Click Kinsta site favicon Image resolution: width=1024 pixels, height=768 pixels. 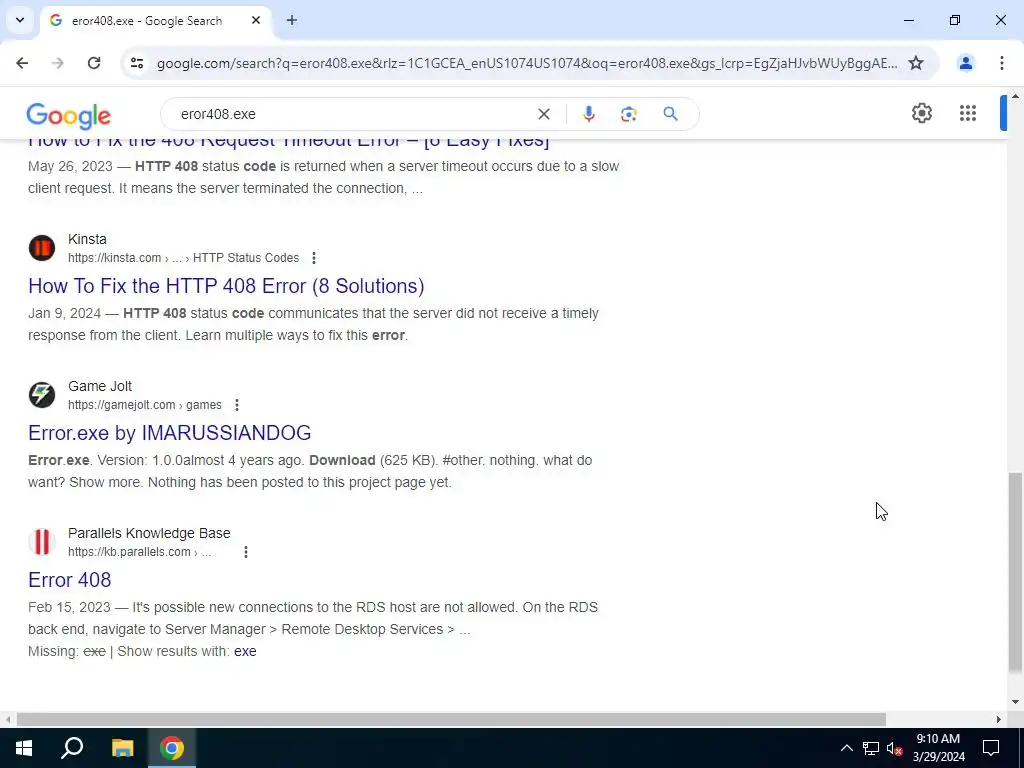tap(42, 248)
